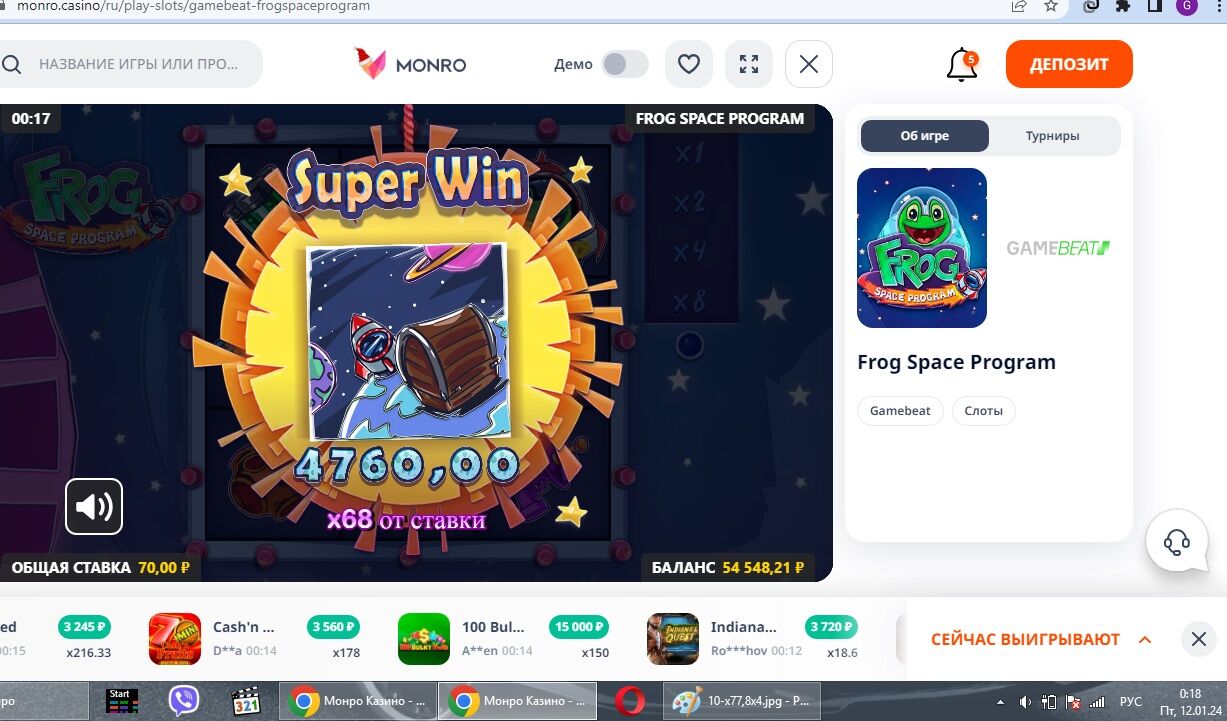Viewport: 1227px width, 721px height.
Task: Select the Об игре tab
Action: tap(924, 136)
